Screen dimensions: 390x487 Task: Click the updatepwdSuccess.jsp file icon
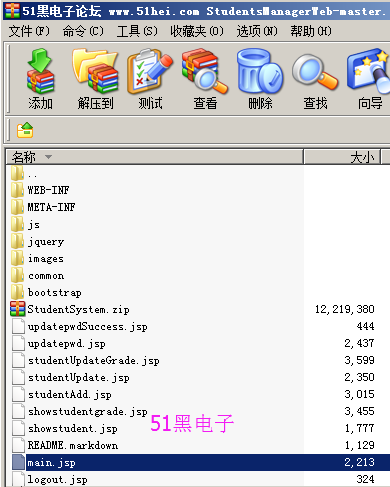[x=18, y=326]
